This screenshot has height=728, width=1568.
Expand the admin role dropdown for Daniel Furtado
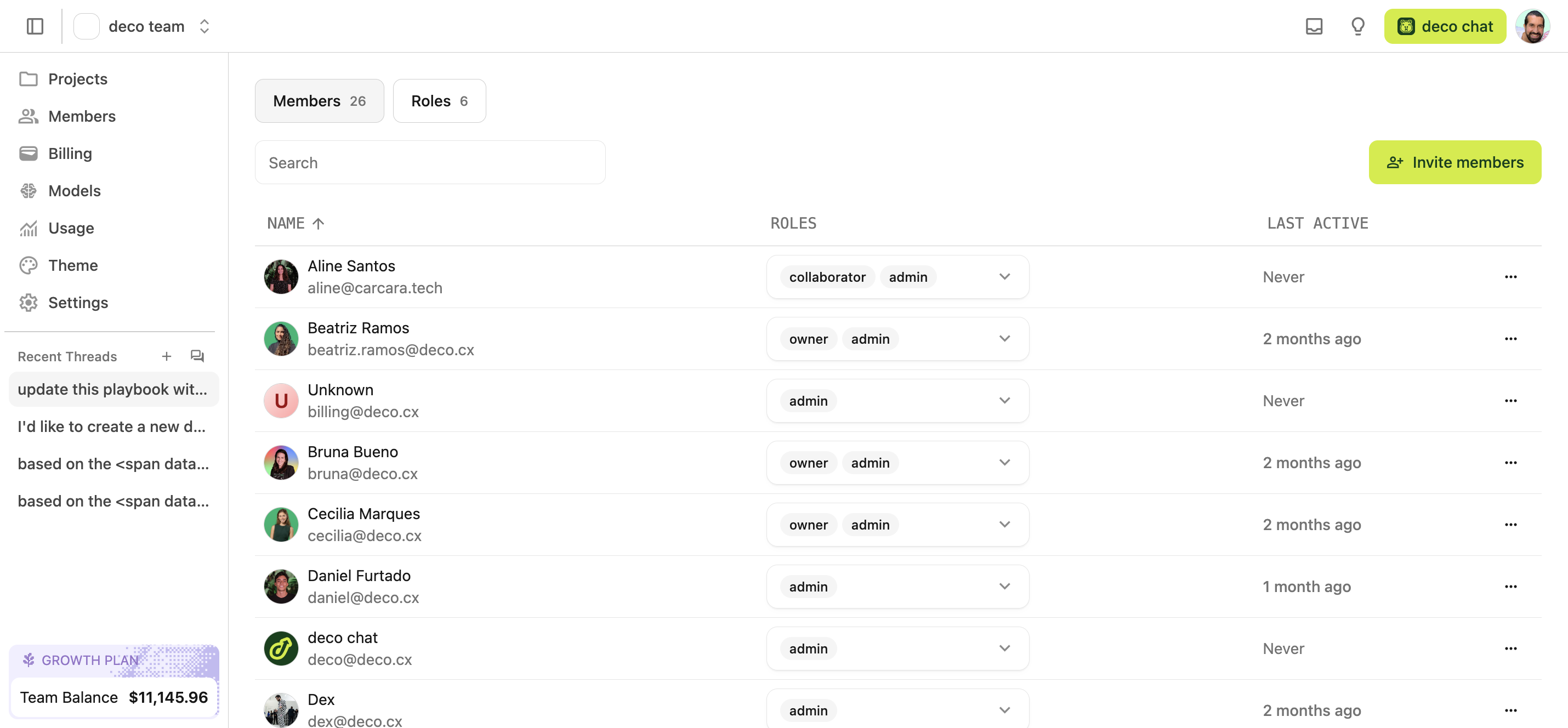click(1004, 586)
